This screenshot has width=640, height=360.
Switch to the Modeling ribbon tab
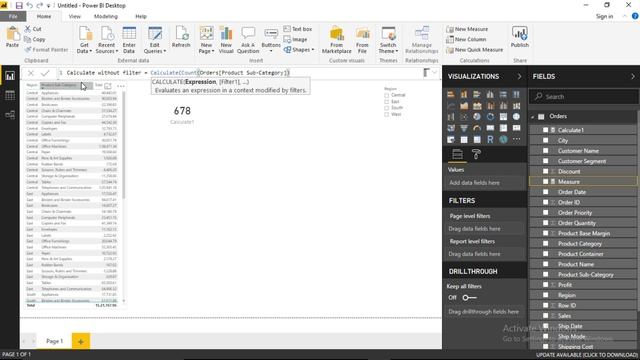pos(106,16)
